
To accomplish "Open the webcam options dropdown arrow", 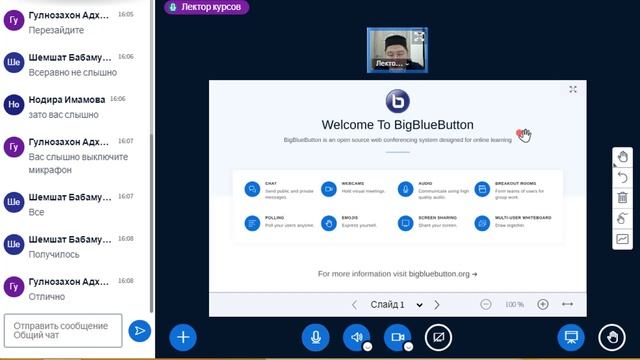I will click(408, 347).
